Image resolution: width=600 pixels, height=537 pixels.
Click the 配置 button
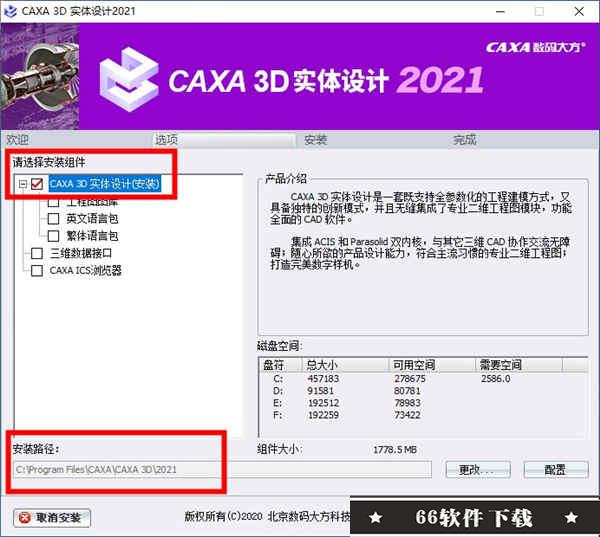[556, 470]
